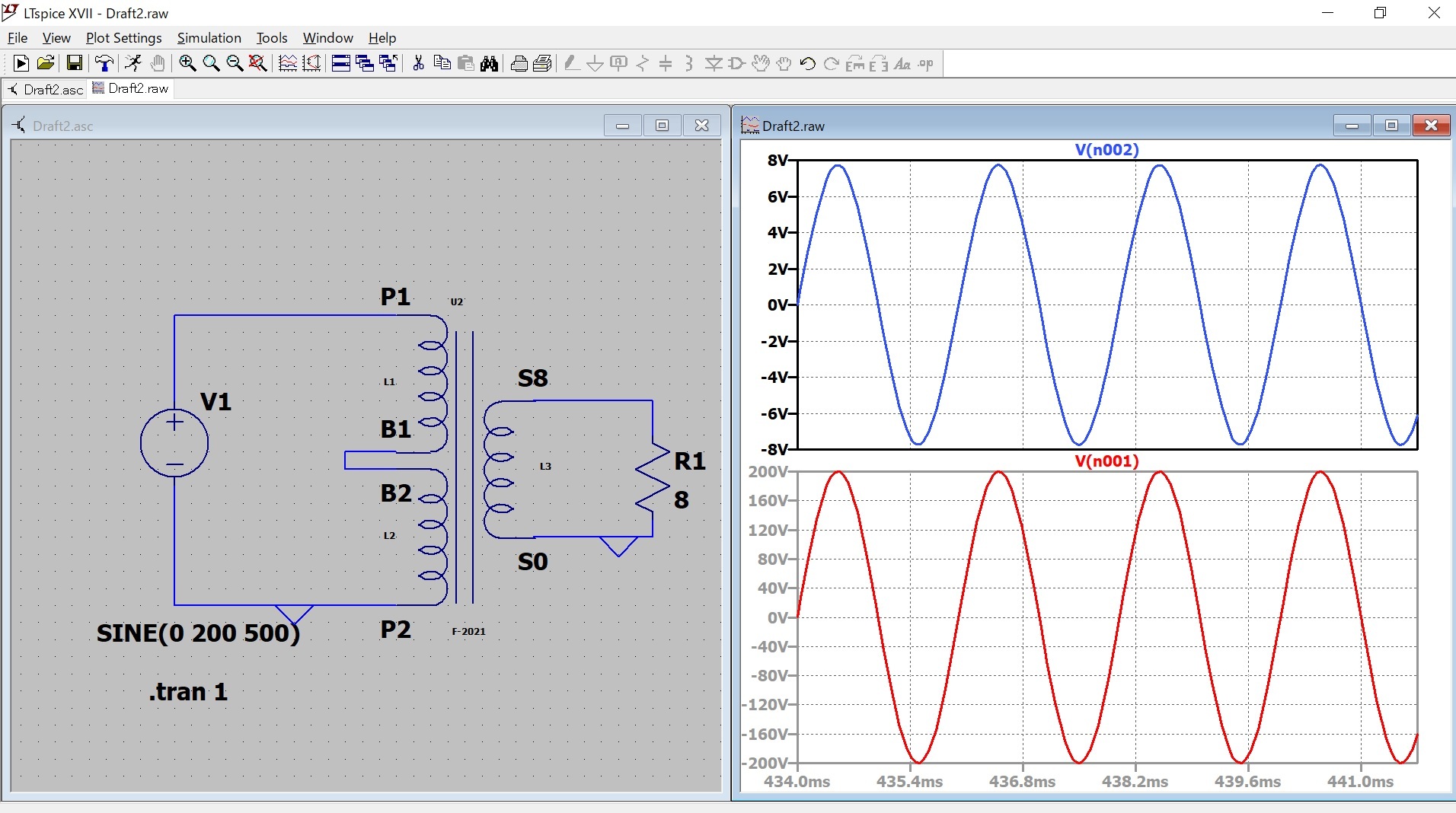Open the Control Panel hammer icon
The height and width of the screenshot is (813, 1456).
[104, 64]
